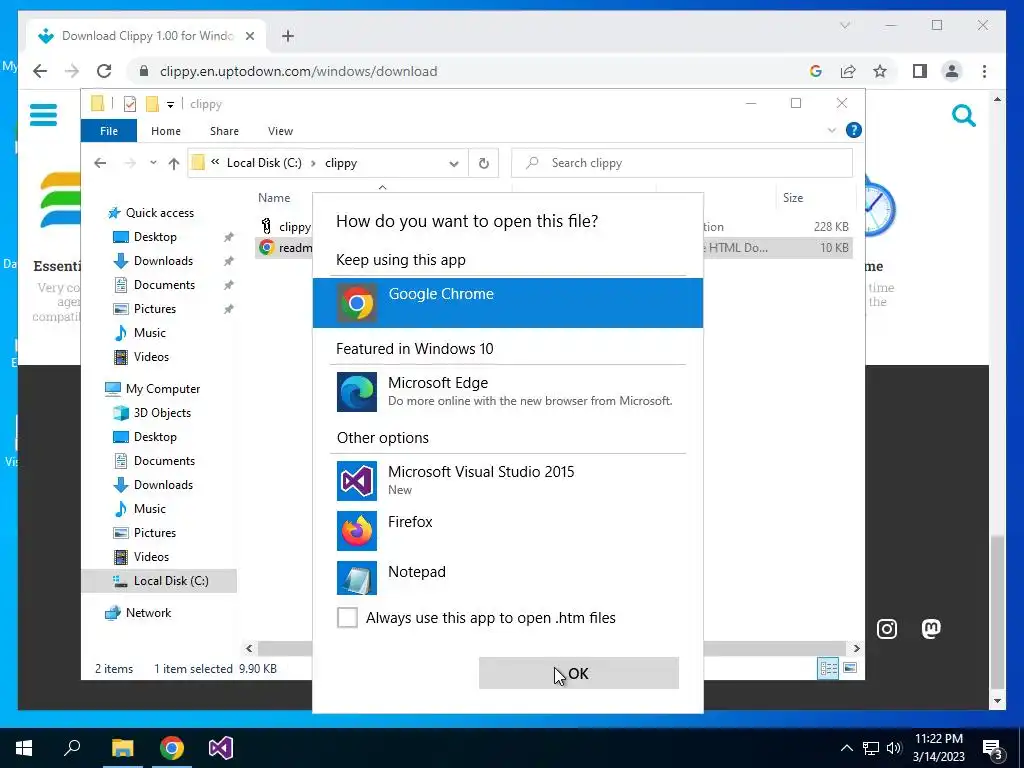Select Local Disk (C:) in sidebar
The height and width of the screenshot is (768, 1024).
pyautogui.click(x=159, y=581)
